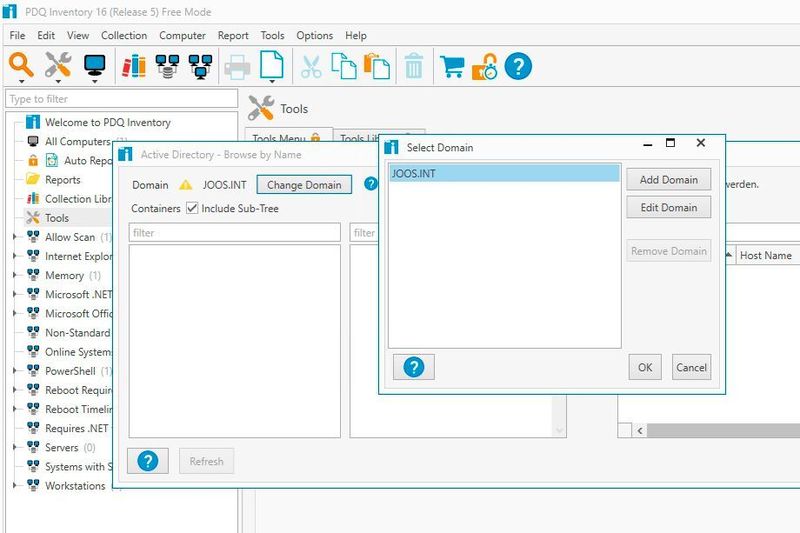Click the Copy pages toolbar icon
The image size is (800, 533).
click(344, 66)
